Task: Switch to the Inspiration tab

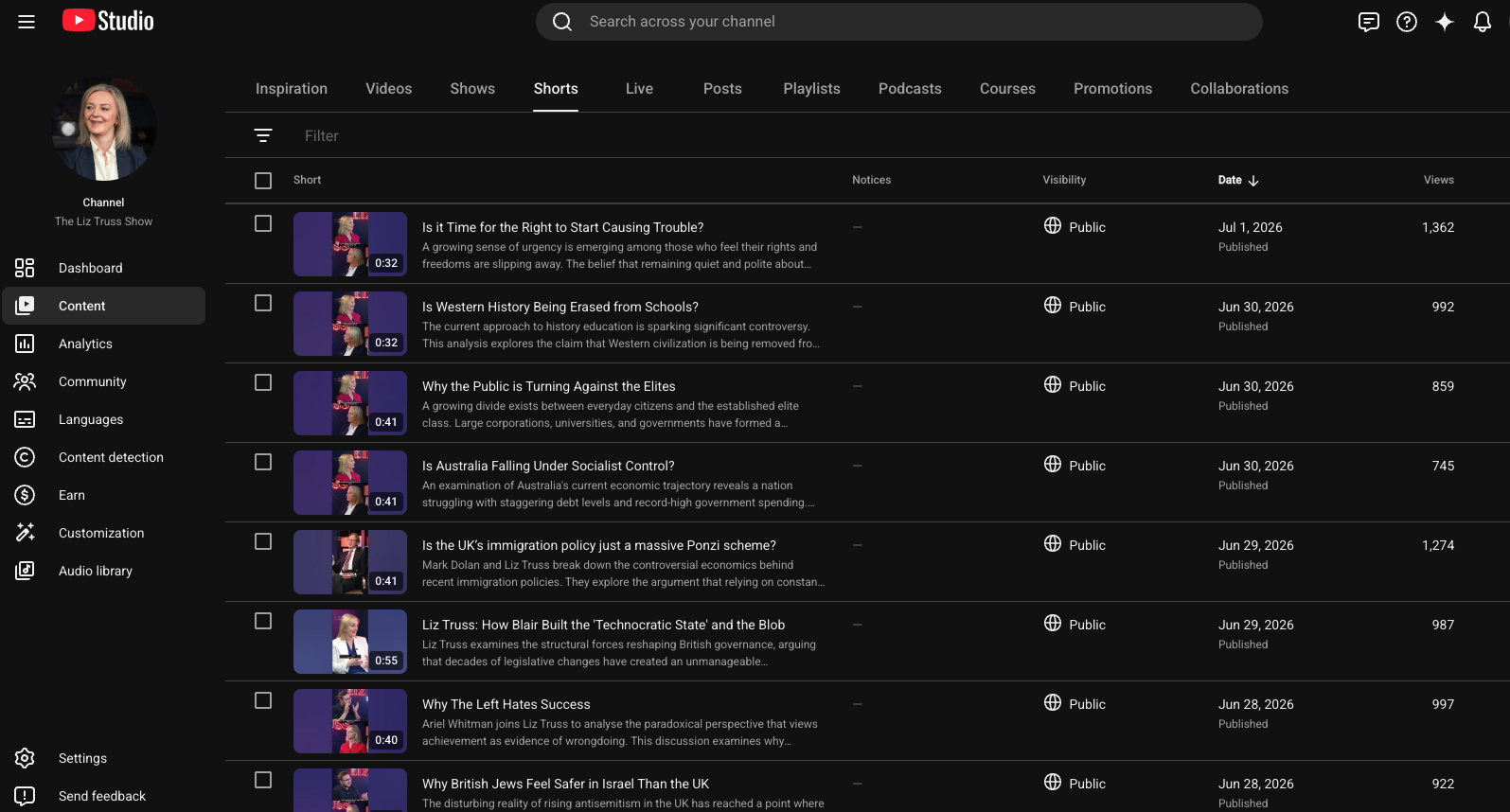Action: click(292, 88)
